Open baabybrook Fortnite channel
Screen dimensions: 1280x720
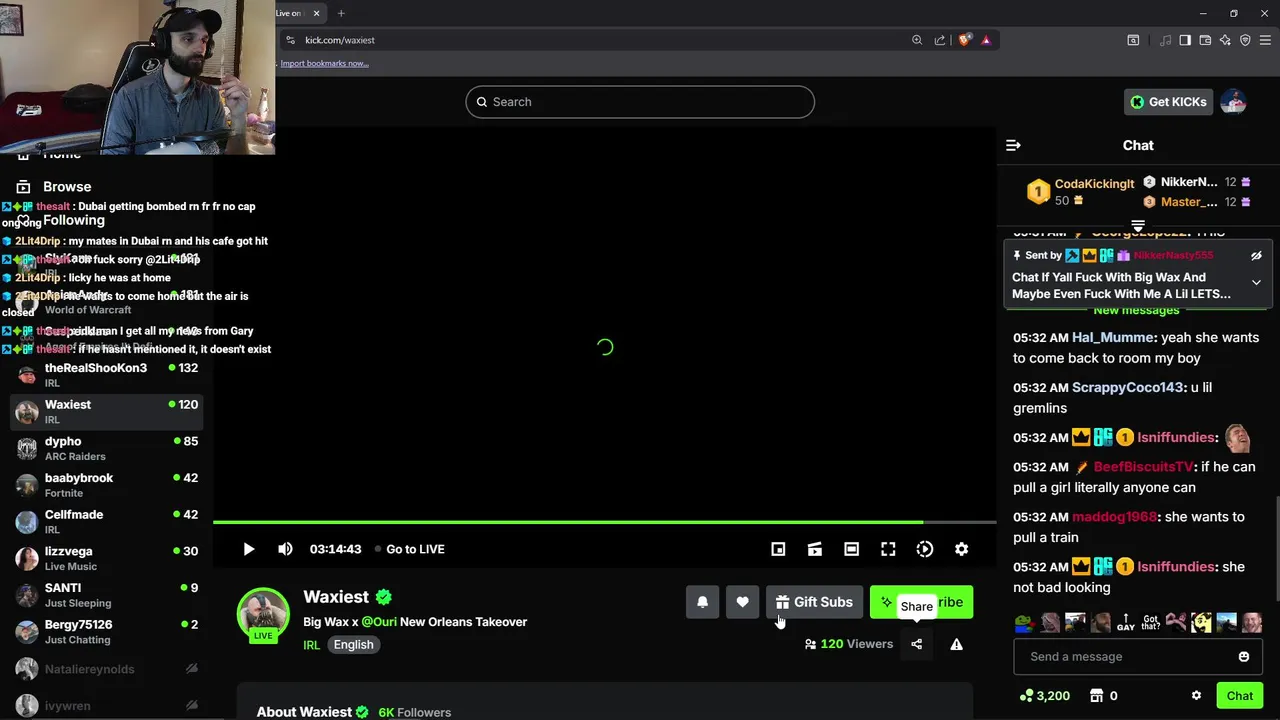(106, 485)
